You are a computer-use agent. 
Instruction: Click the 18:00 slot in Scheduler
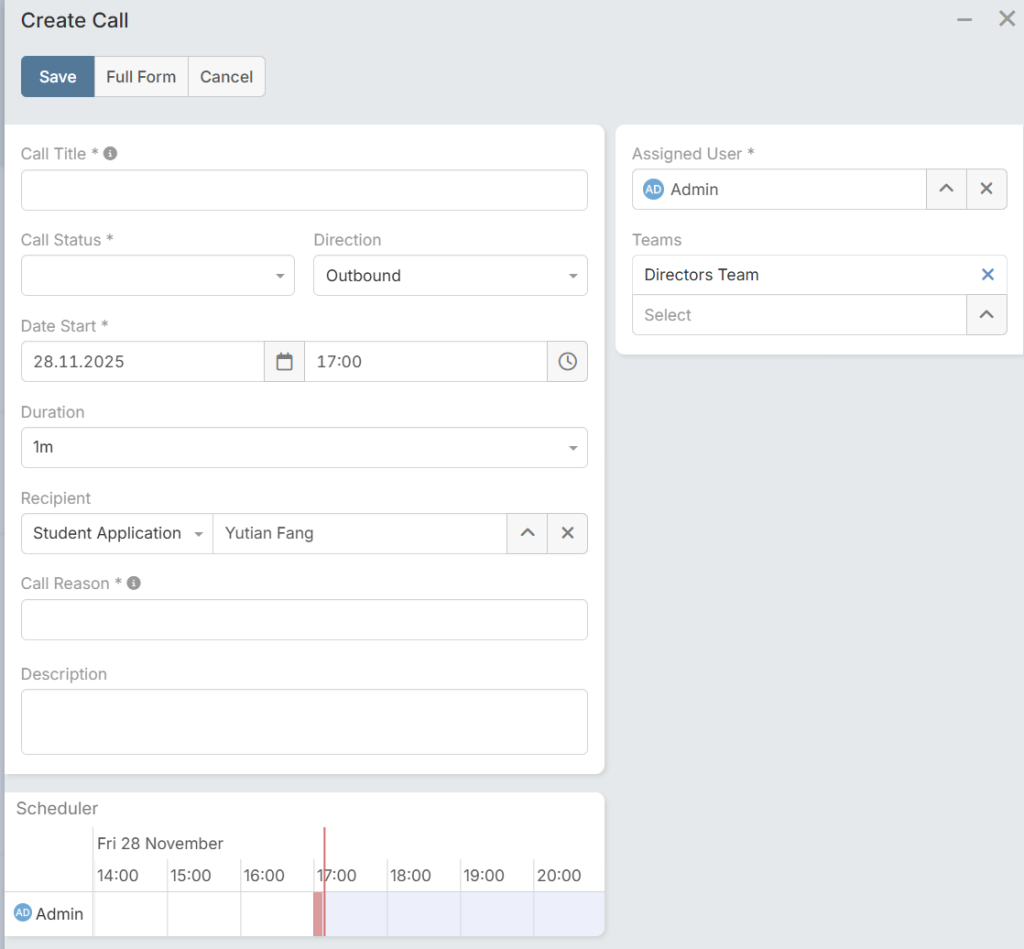pos(423,913)
